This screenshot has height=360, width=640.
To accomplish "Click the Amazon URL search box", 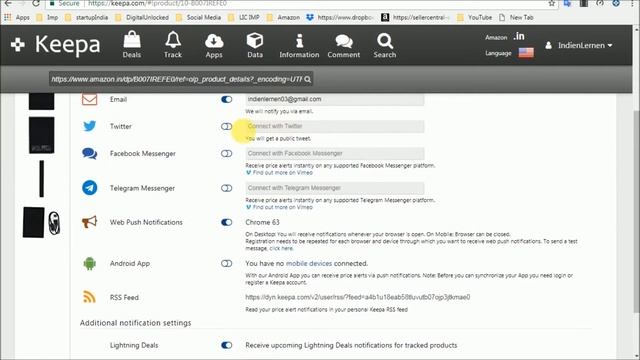I will coord(181,79).
